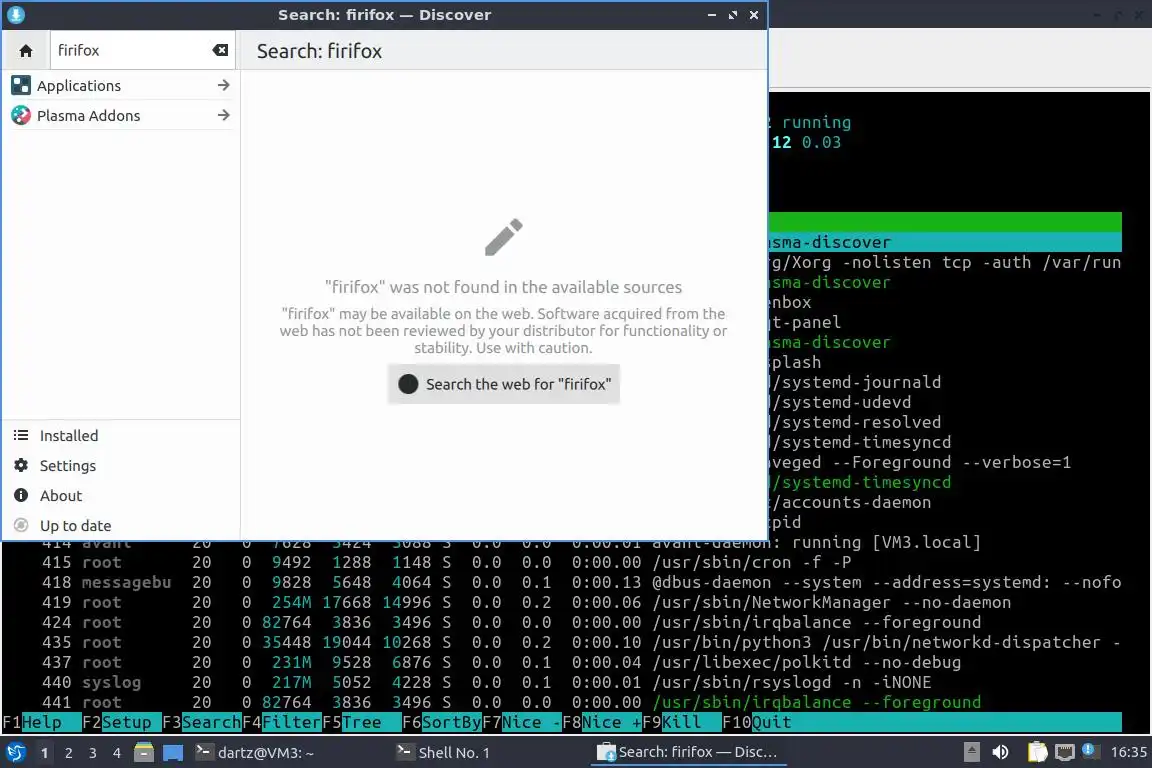Expand the Plasma Addons arrow
Viewport: 1152px width, 768px height.
pos(223,115)
